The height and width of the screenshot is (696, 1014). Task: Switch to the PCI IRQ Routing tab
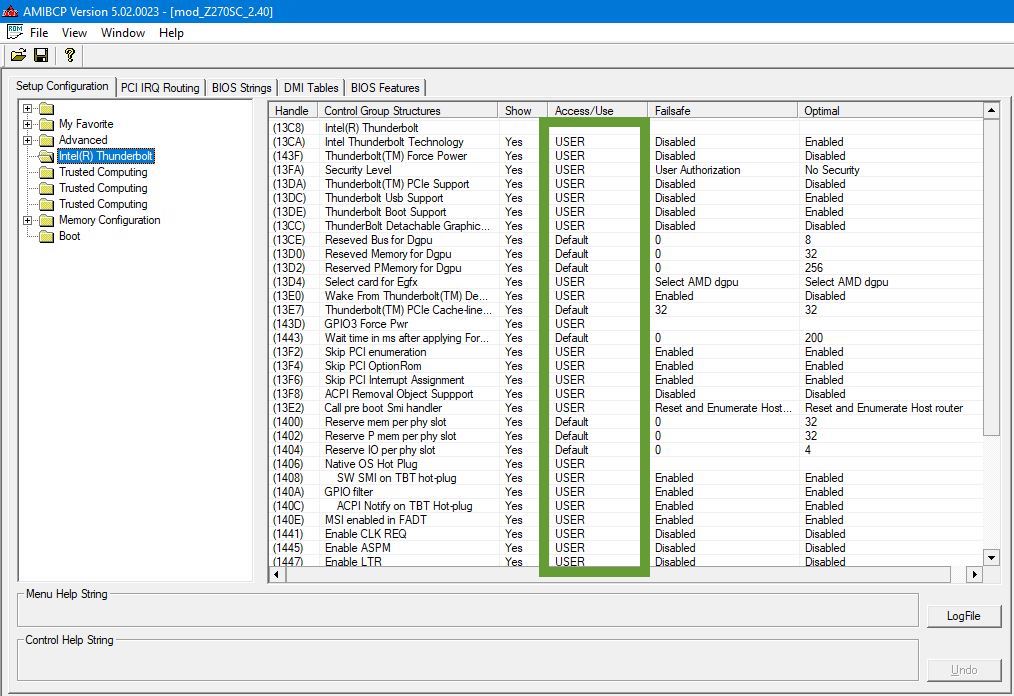160,88
